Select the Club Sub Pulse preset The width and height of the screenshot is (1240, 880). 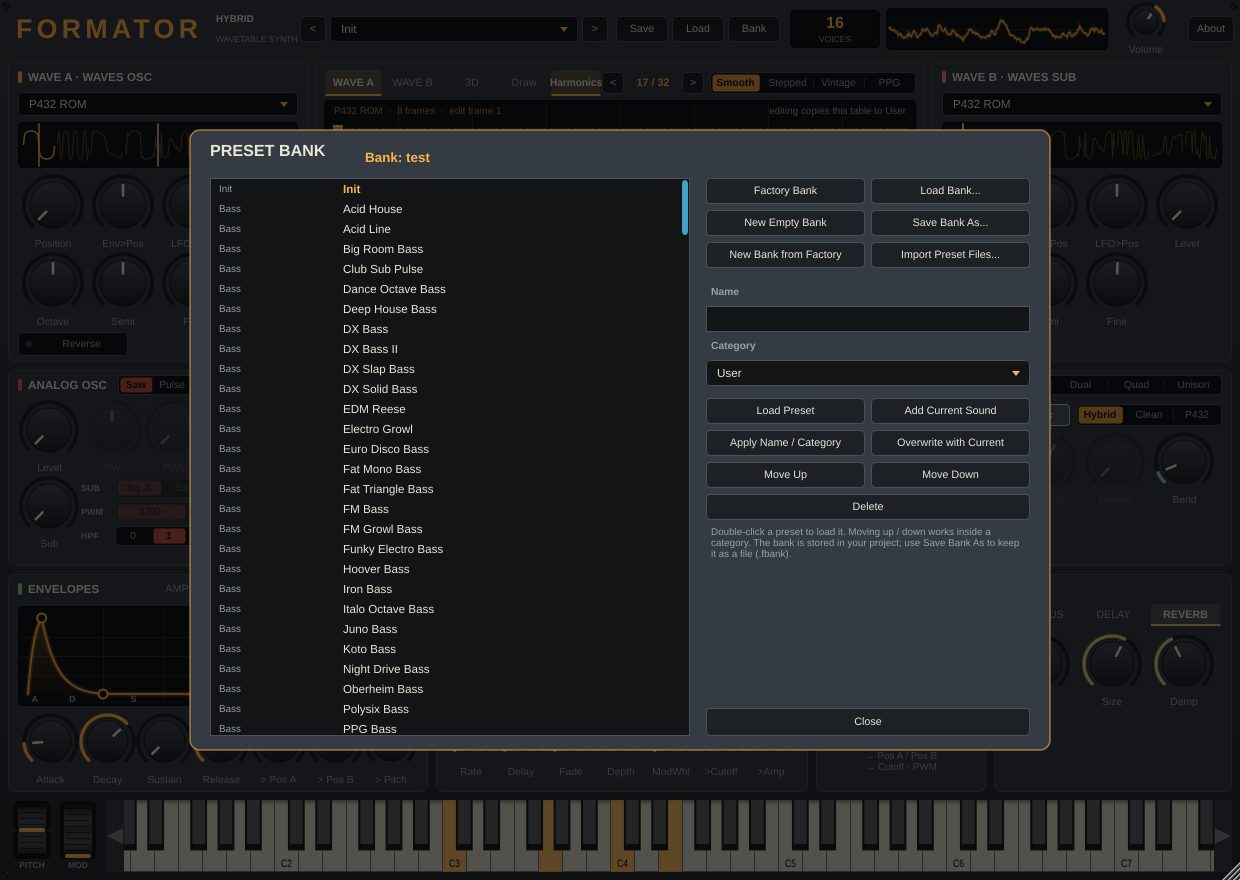pos(446,269)
